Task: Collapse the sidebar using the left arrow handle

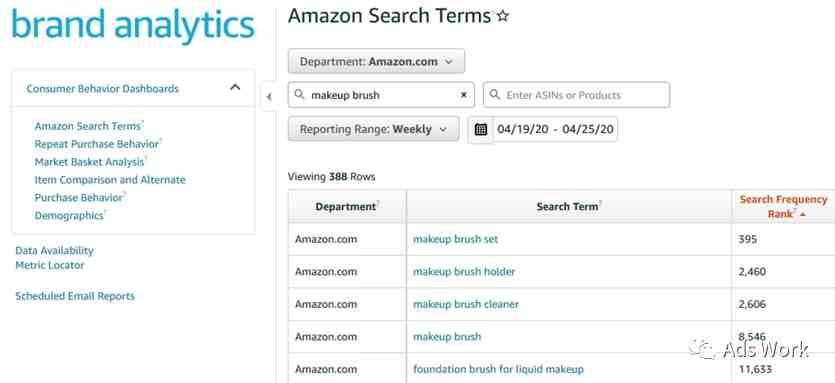Action: click(268, 96)
